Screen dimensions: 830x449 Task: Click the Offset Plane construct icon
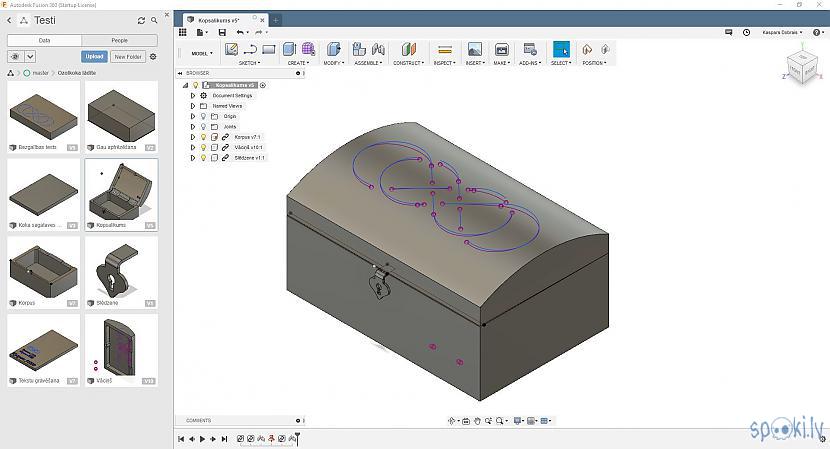[408, 49]
